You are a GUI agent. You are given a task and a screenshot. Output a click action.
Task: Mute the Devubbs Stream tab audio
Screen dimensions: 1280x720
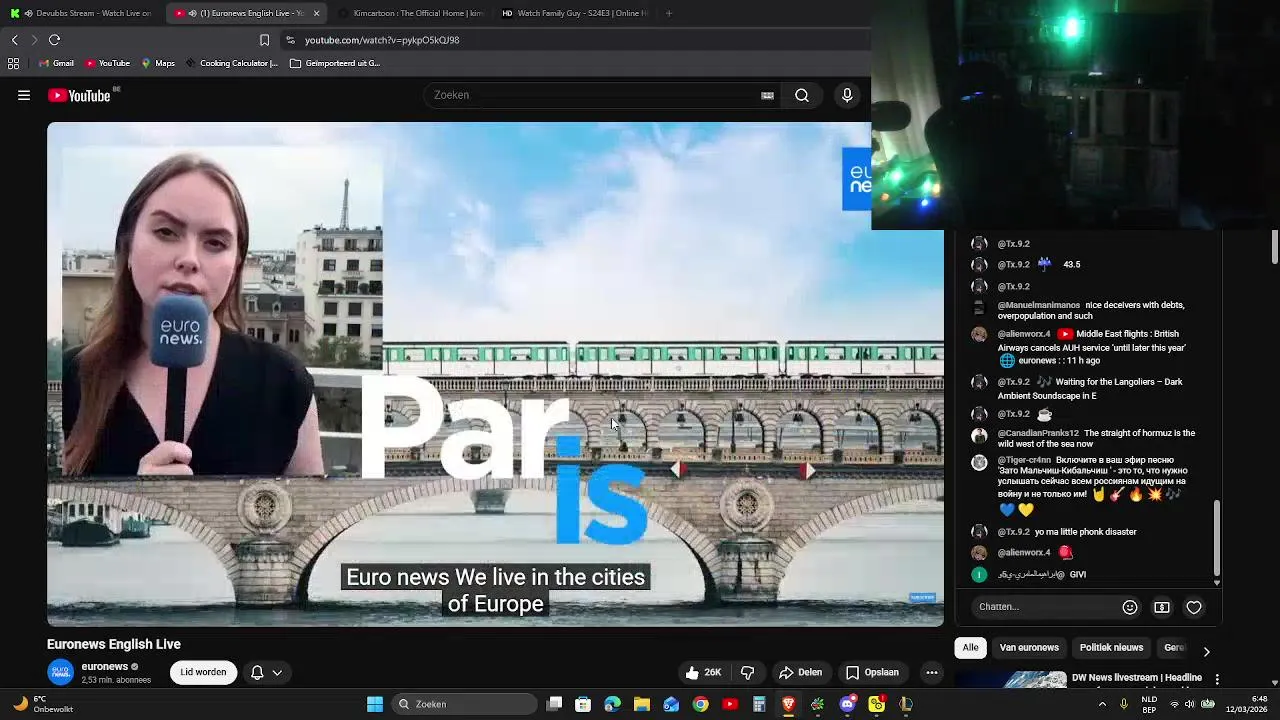tap(28, 13)
